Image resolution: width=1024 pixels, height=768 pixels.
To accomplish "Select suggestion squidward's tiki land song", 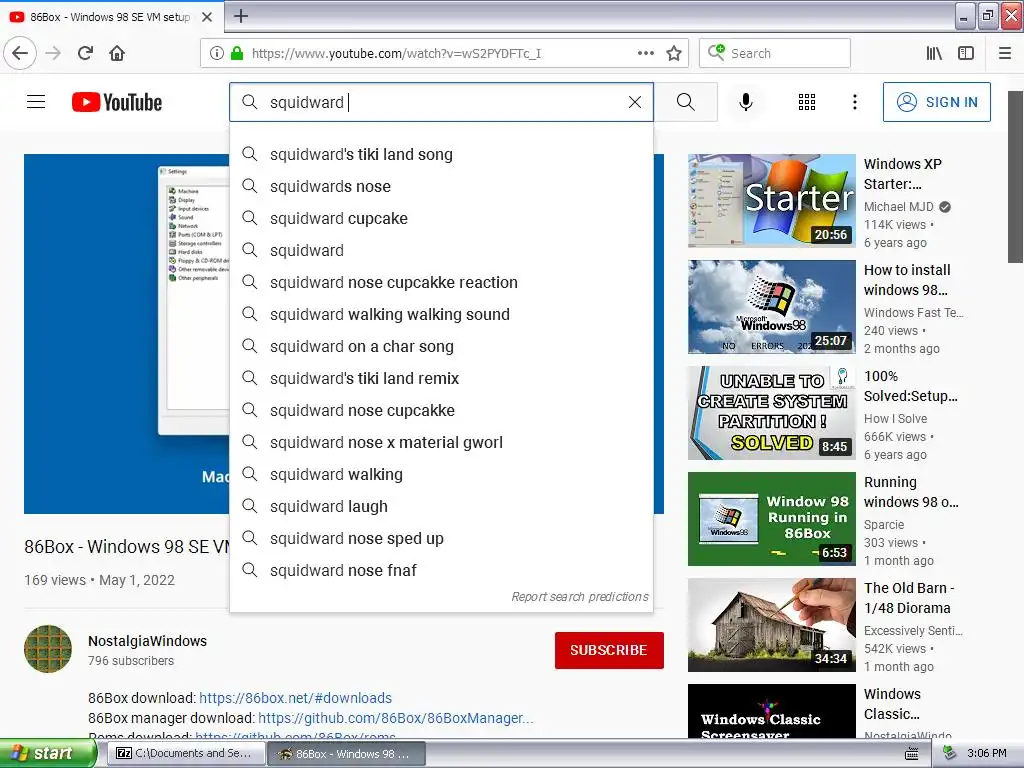I will pyautogui.click(x=441, y=154).
